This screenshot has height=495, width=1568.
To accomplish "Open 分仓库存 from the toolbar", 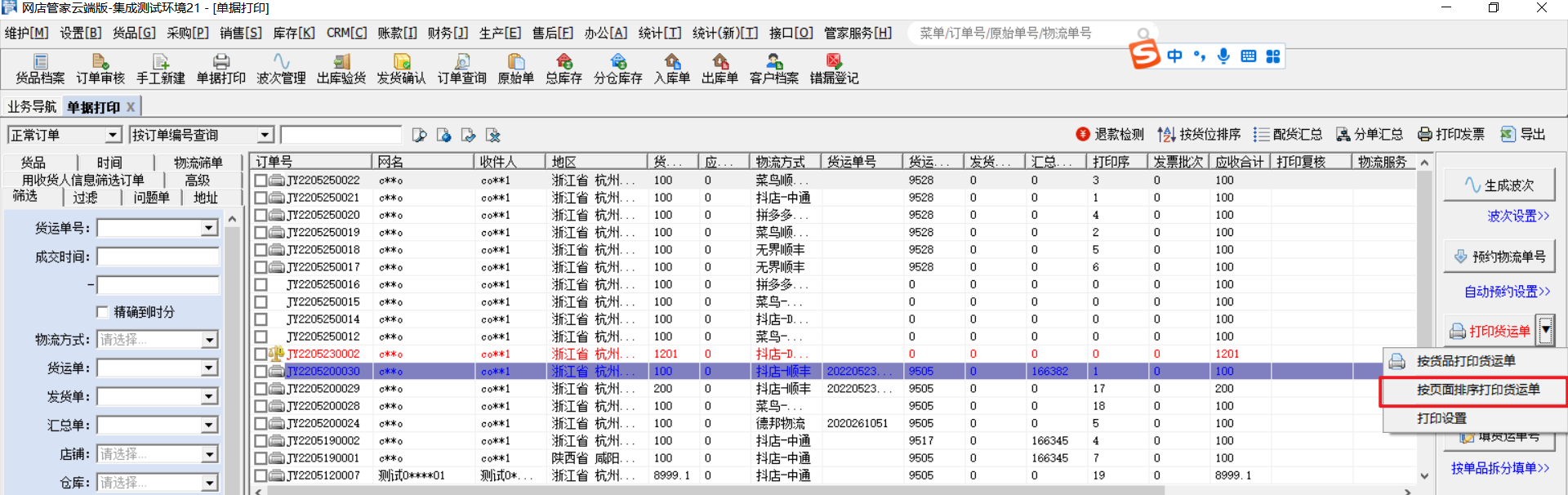I will coord(618,69).
